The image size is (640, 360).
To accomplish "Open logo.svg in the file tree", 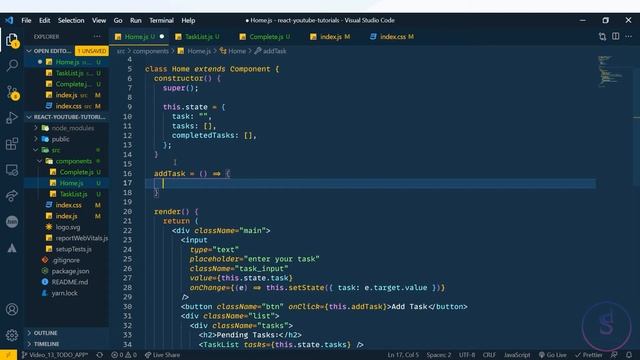I will pyautogui.click(x=67, y=227).
